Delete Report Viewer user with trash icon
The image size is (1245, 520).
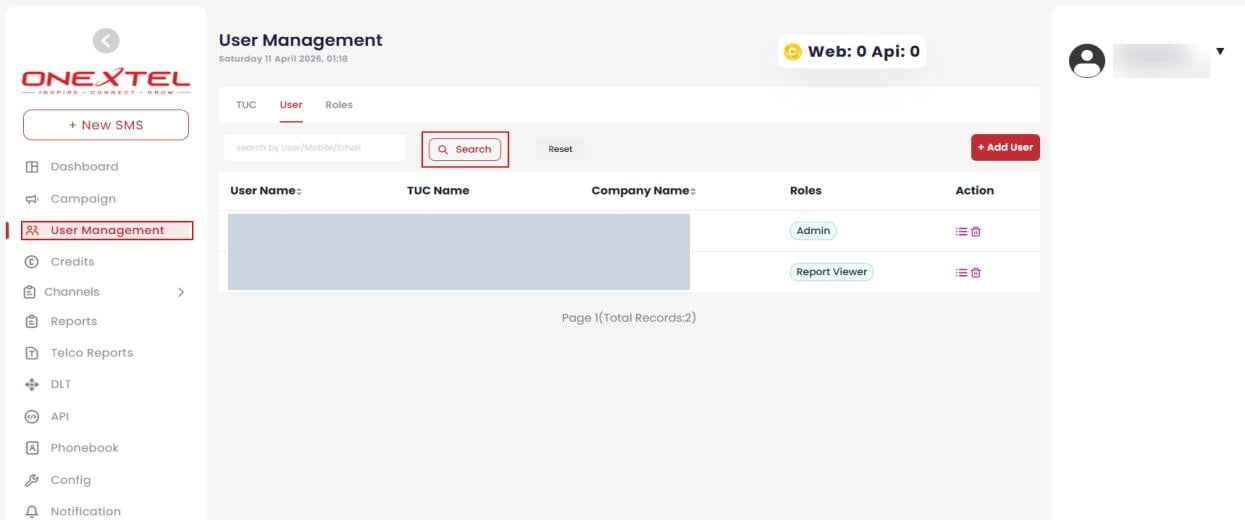pyautogui.click(x=976, y=272)
